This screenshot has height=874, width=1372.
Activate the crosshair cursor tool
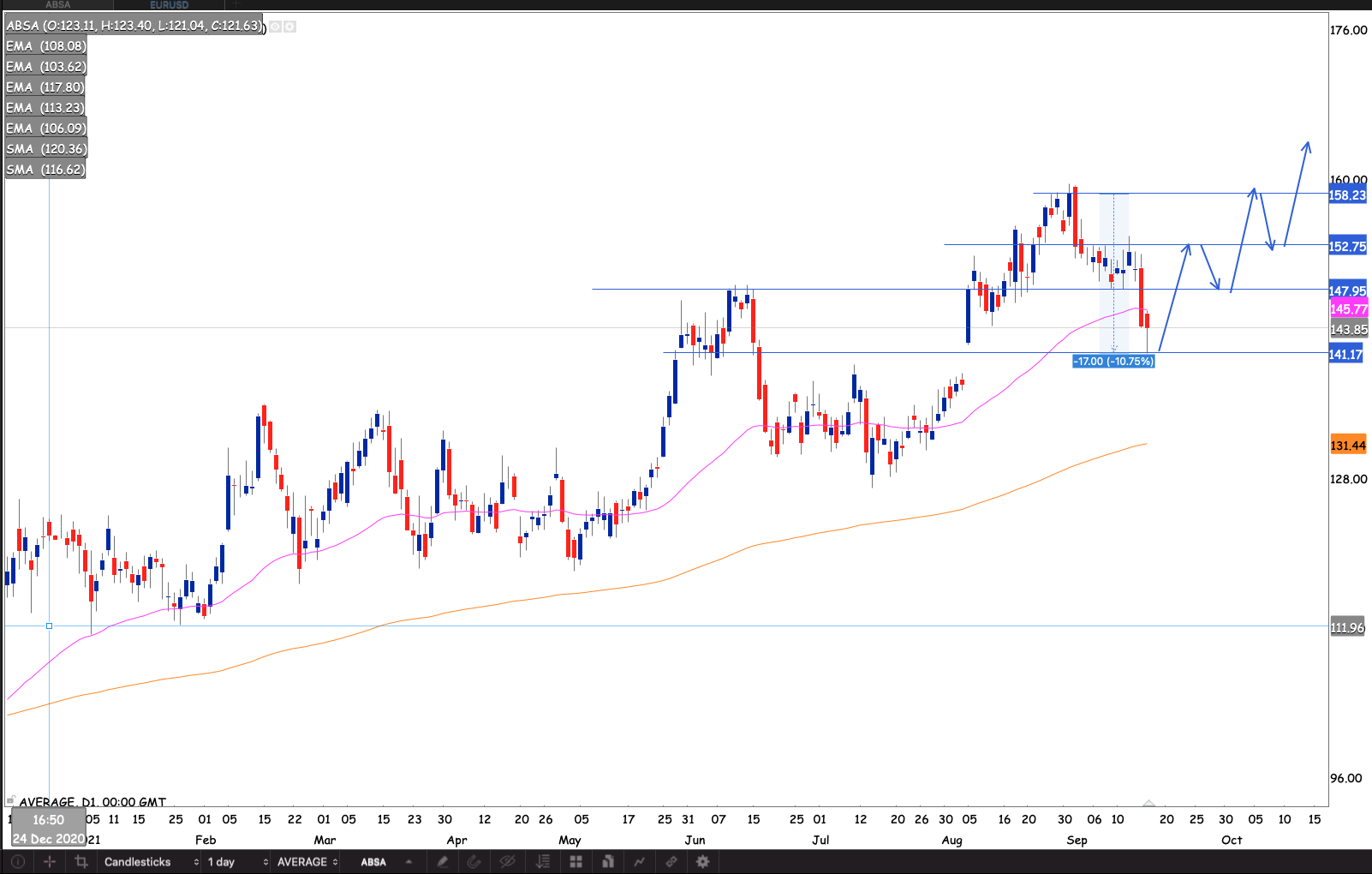tap(50, 861)
